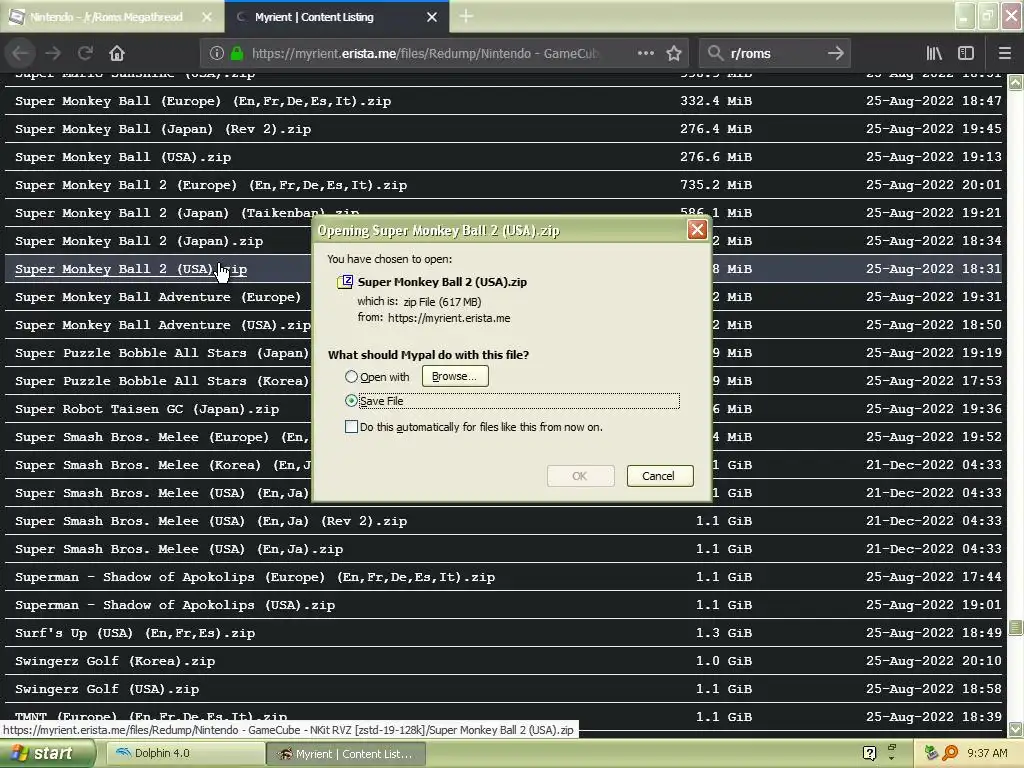Open Superman Shadow of Apokolips (Europe) link

click(255, 577)
